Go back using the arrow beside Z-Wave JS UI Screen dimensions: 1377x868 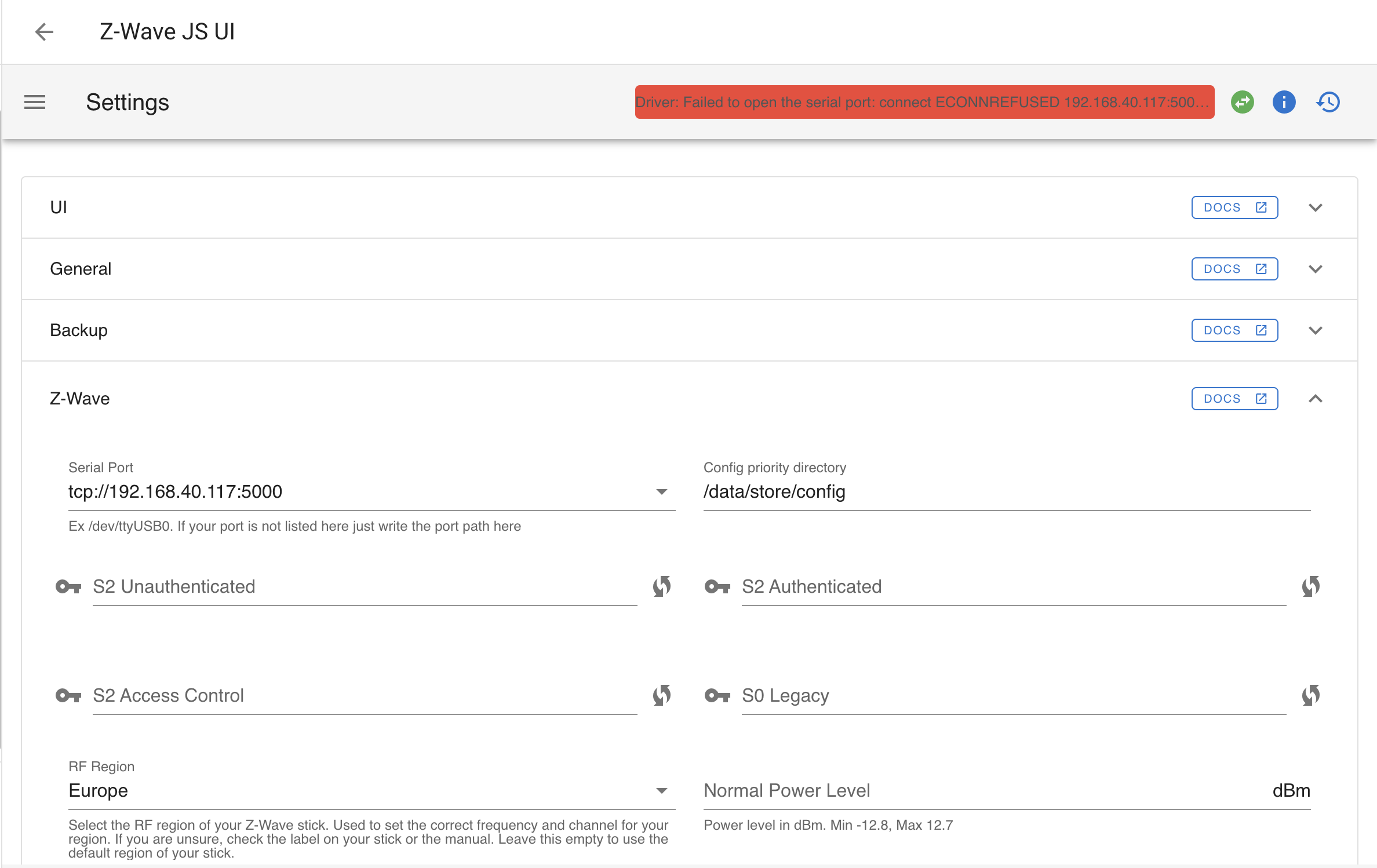click(x=44, y=32)
